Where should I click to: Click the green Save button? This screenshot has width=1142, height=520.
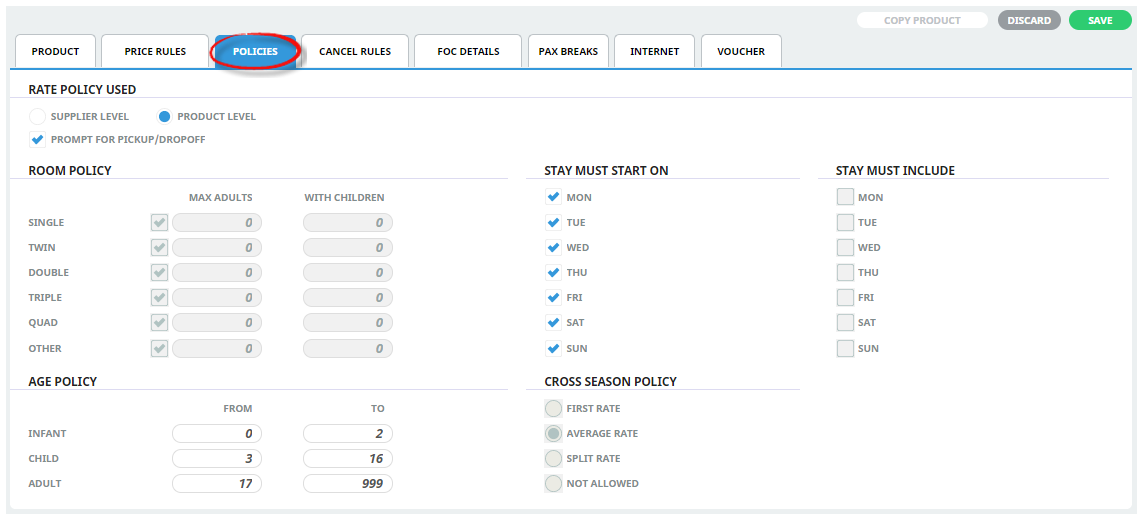click(1100, 20)
